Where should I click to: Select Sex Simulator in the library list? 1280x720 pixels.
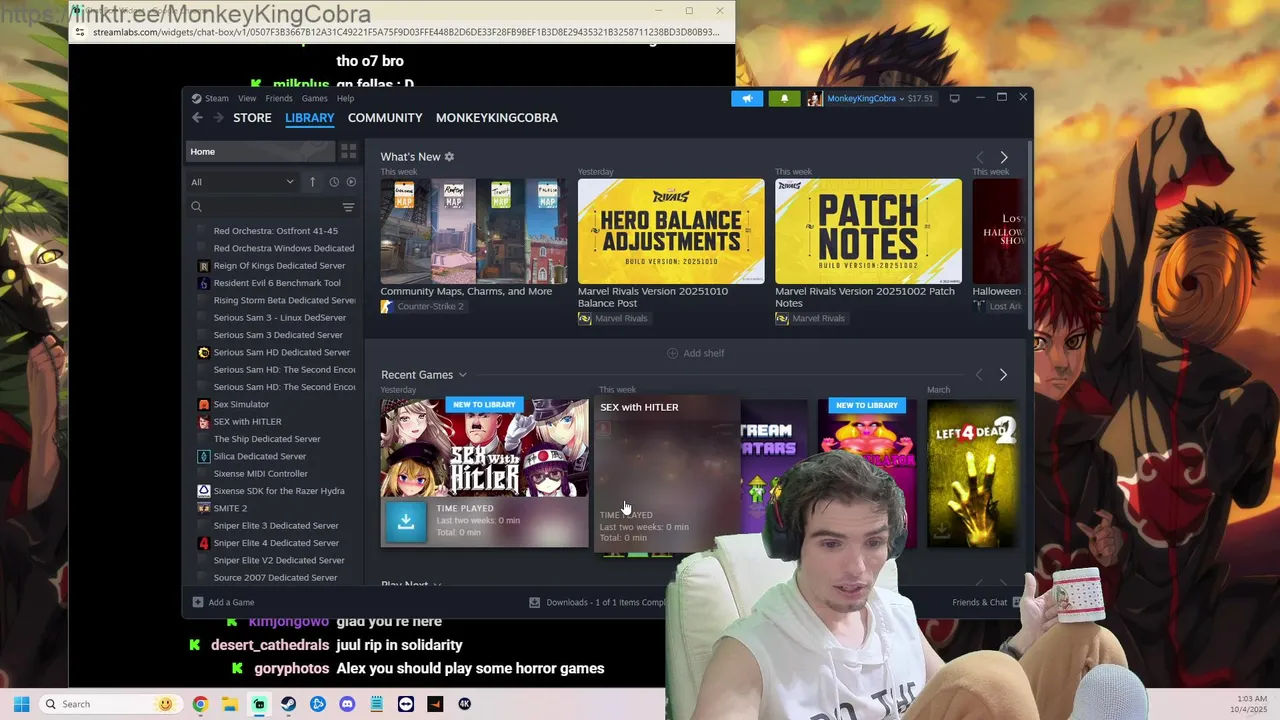241,404
